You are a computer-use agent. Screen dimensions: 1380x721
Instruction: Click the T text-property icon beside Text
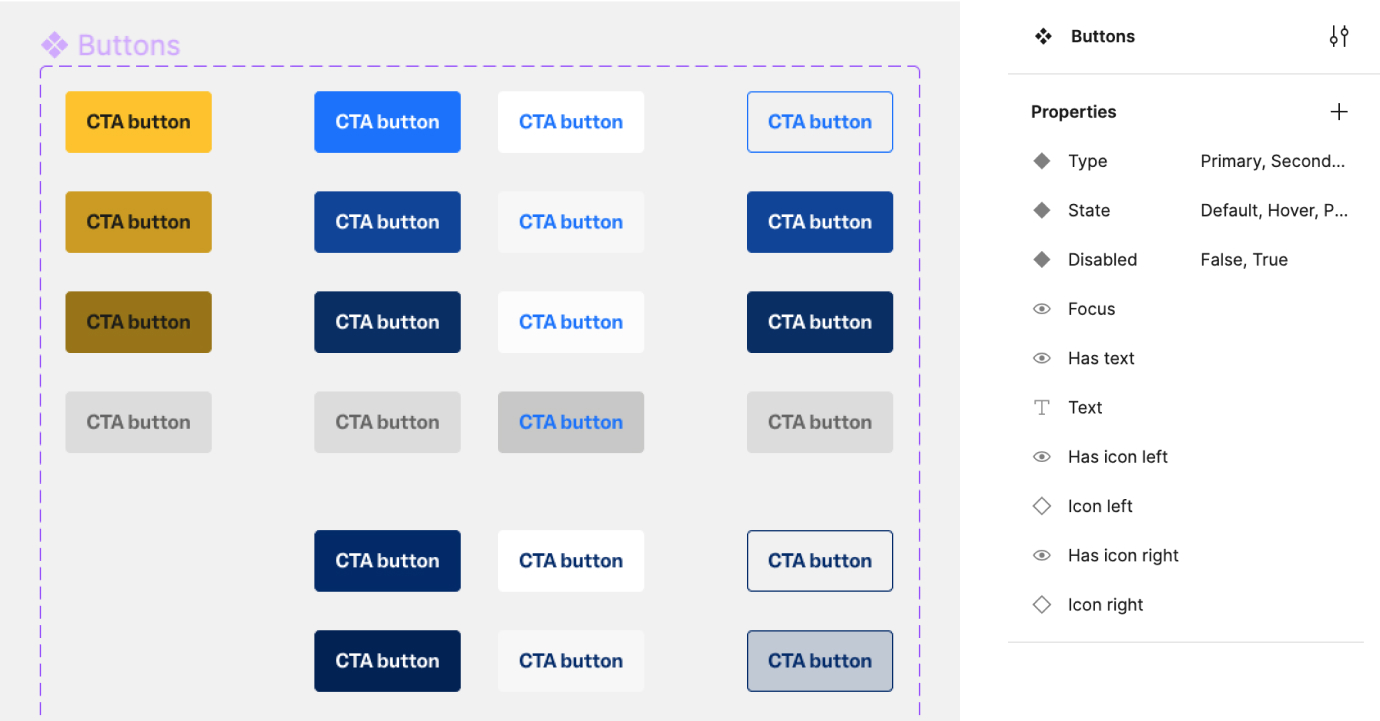click(x=1042, y=407)
